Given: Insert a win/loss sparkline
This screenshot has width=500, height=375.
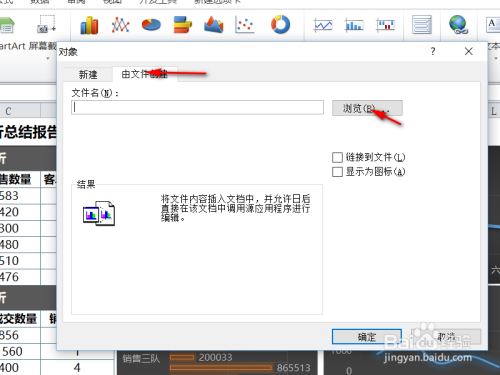Looking at the screenshot, I should click(386, 25).
